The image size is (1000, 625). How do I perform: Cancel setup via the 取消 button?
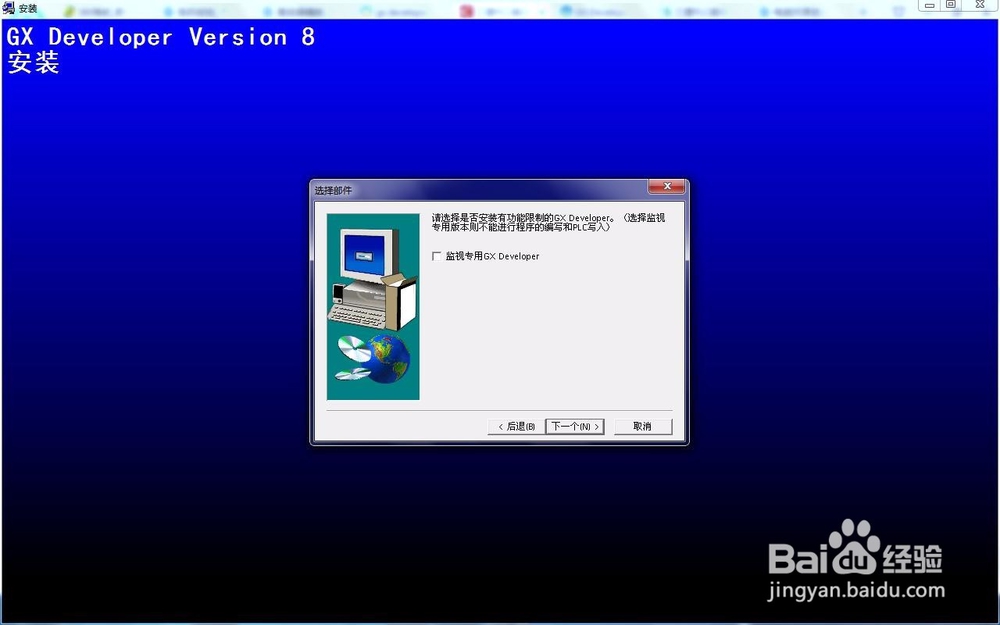pyautogui.click(x=643, y=426)
